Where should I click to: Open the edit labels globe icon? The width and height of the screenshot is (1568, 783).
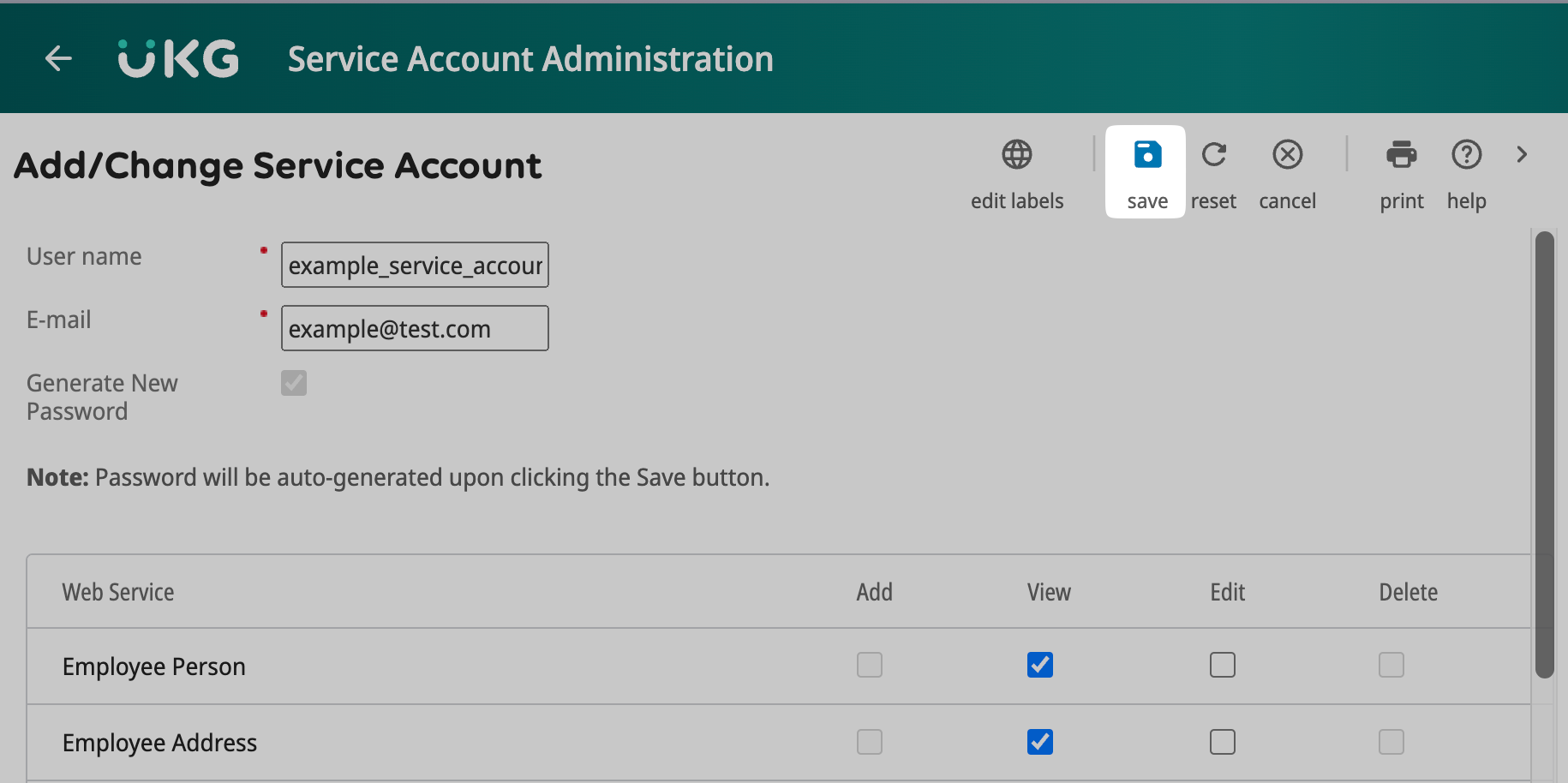coord(1016,155)
